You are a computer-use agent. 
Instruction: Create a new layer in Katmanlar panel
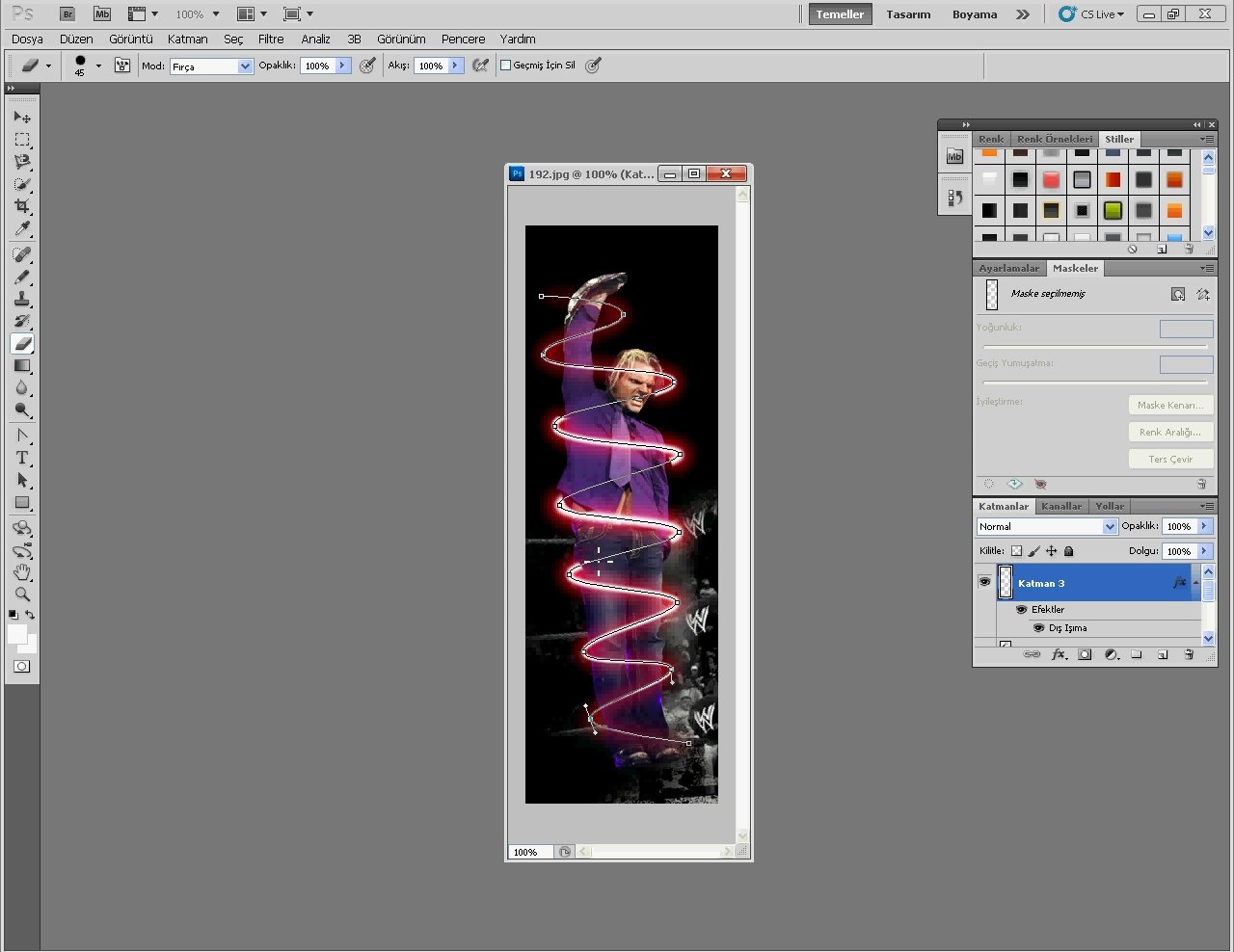(x=1163, y=654)
